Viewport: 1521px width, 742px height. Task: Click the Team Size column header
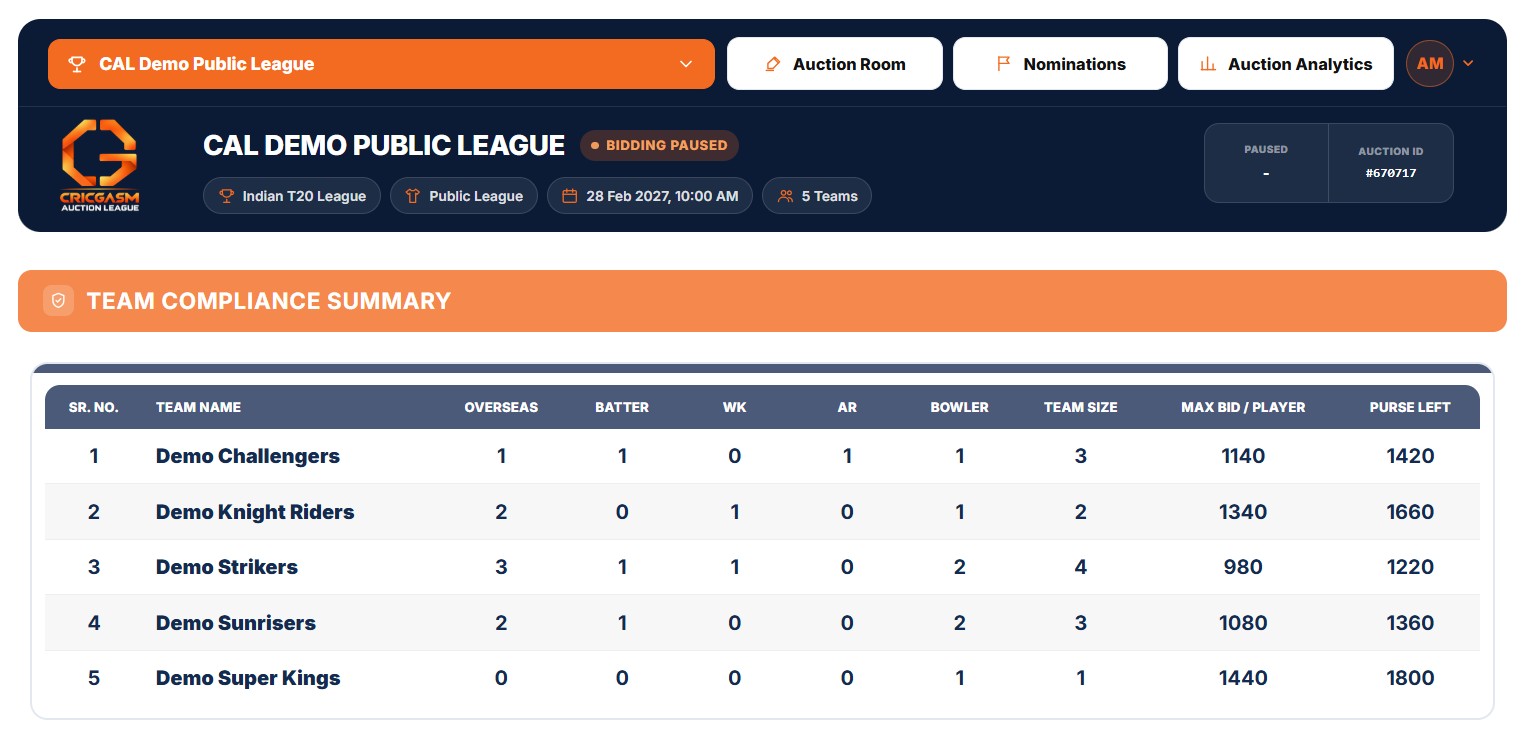click(x=1081, y=407)
